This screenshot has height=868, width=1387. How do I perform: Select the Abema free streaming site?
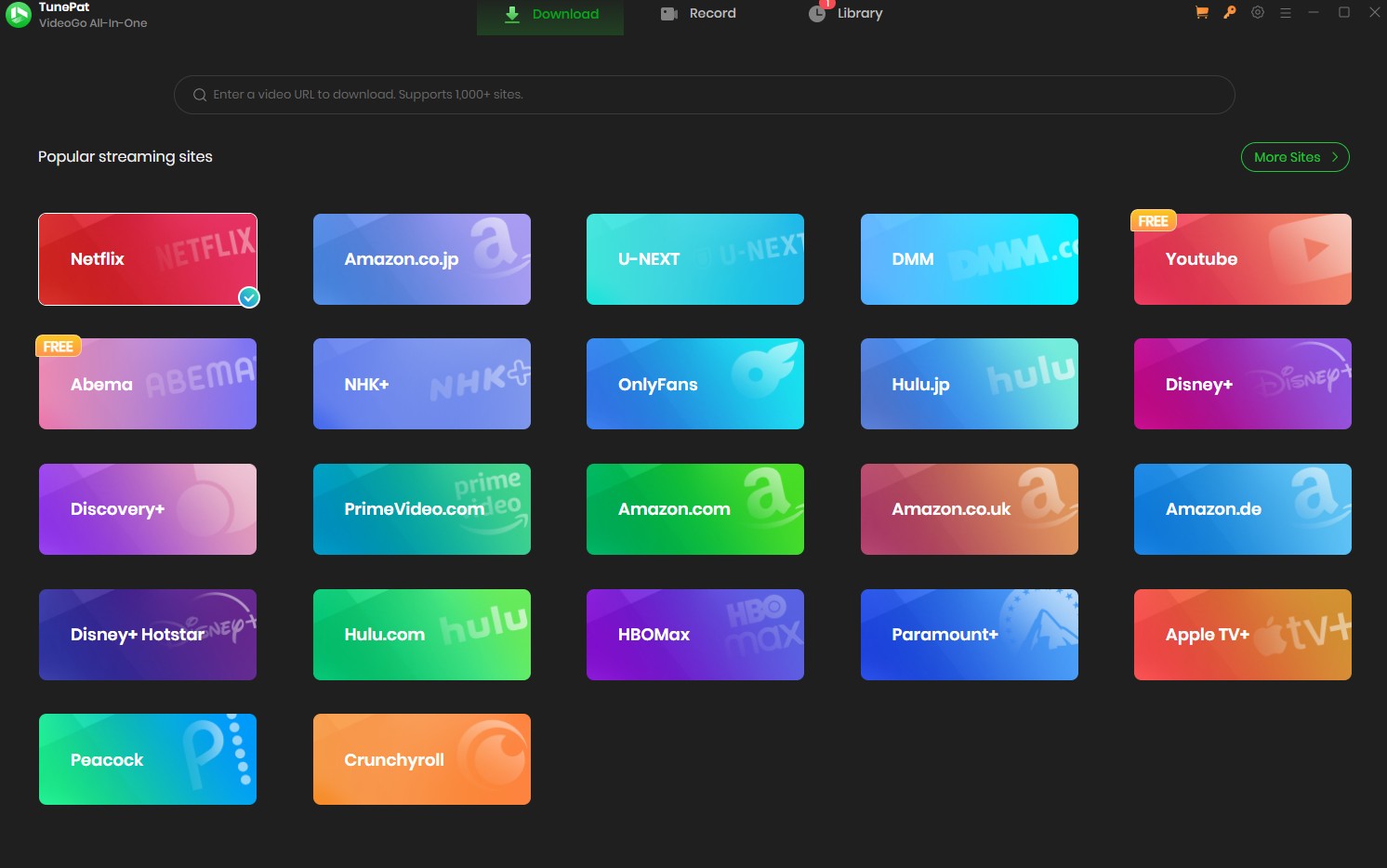point(147,384)
